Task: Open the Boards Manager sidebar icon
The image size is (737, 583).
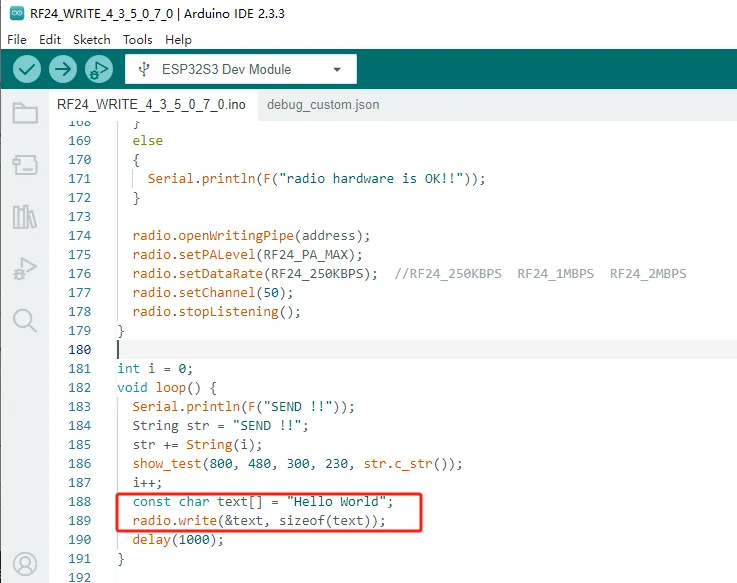Action: (x=25, y=164)
